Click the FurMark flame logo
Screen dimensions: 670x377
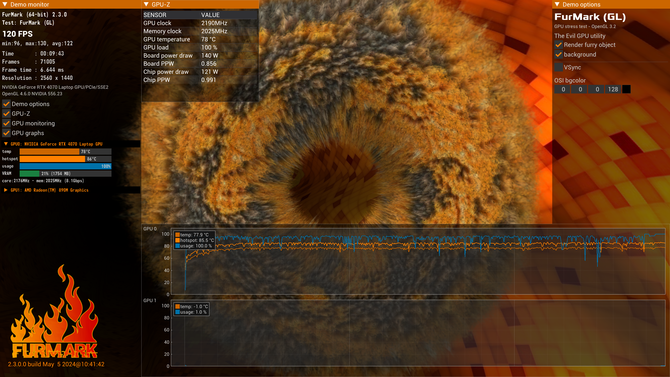tap(55, 312)
